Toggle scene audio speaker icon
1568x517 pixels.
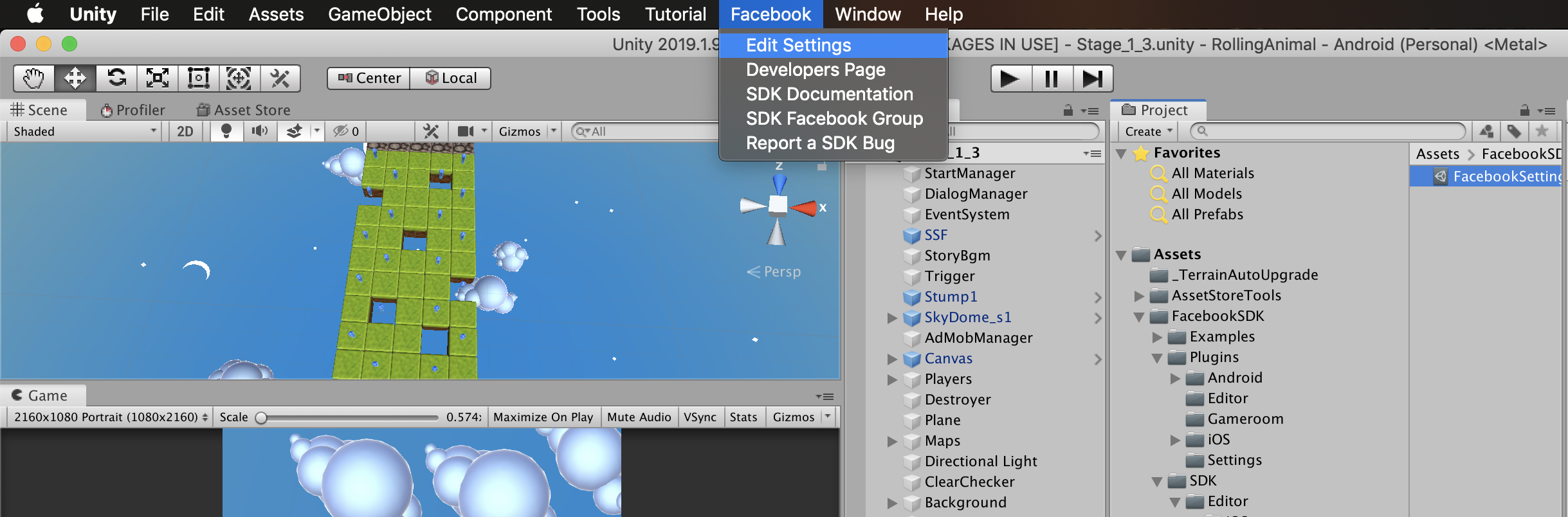tap(260, 131)
